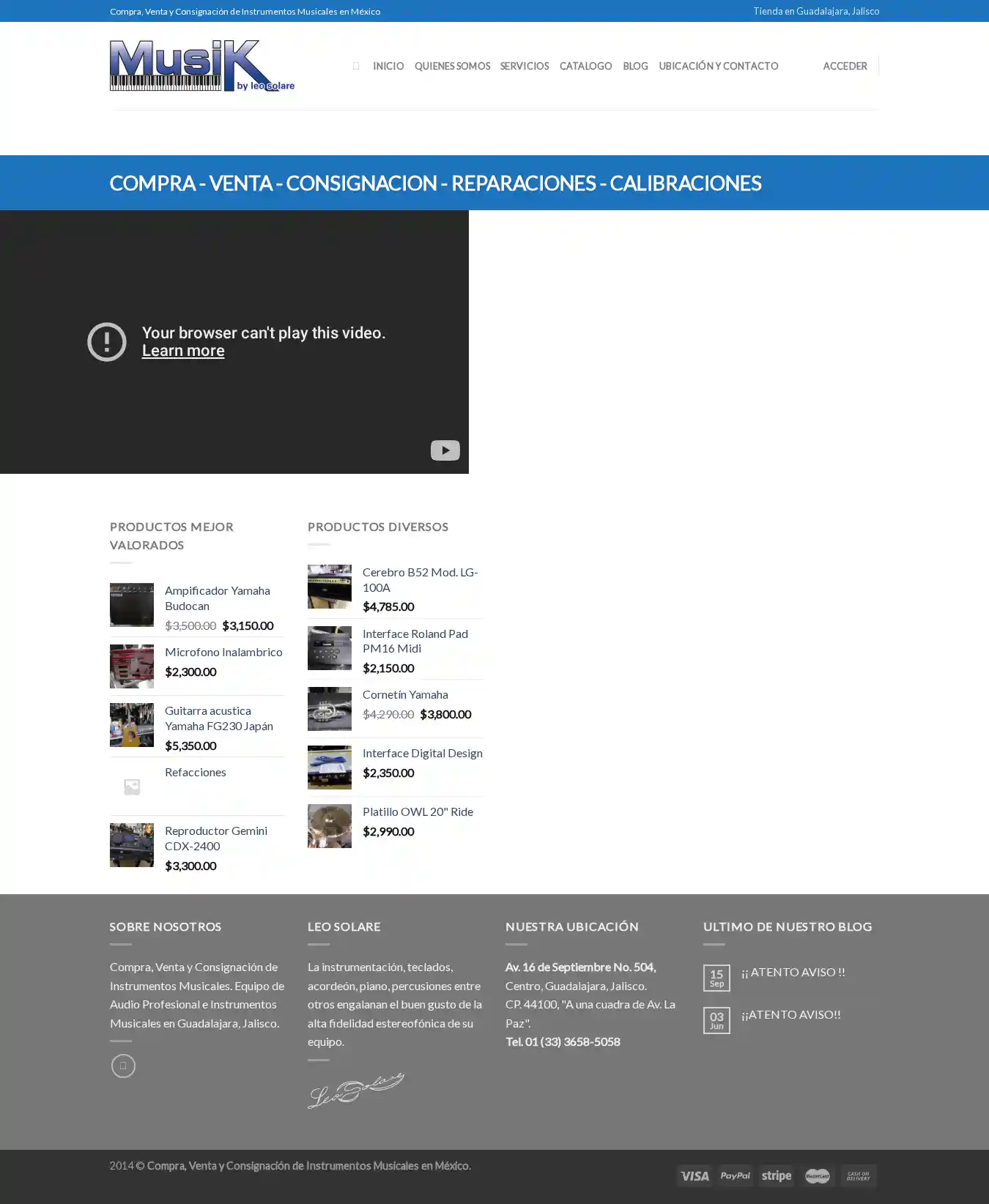Open SERVICIOS in the navigation bar
The height and width of the screenshot is (1204, 989).
[524, 66]
